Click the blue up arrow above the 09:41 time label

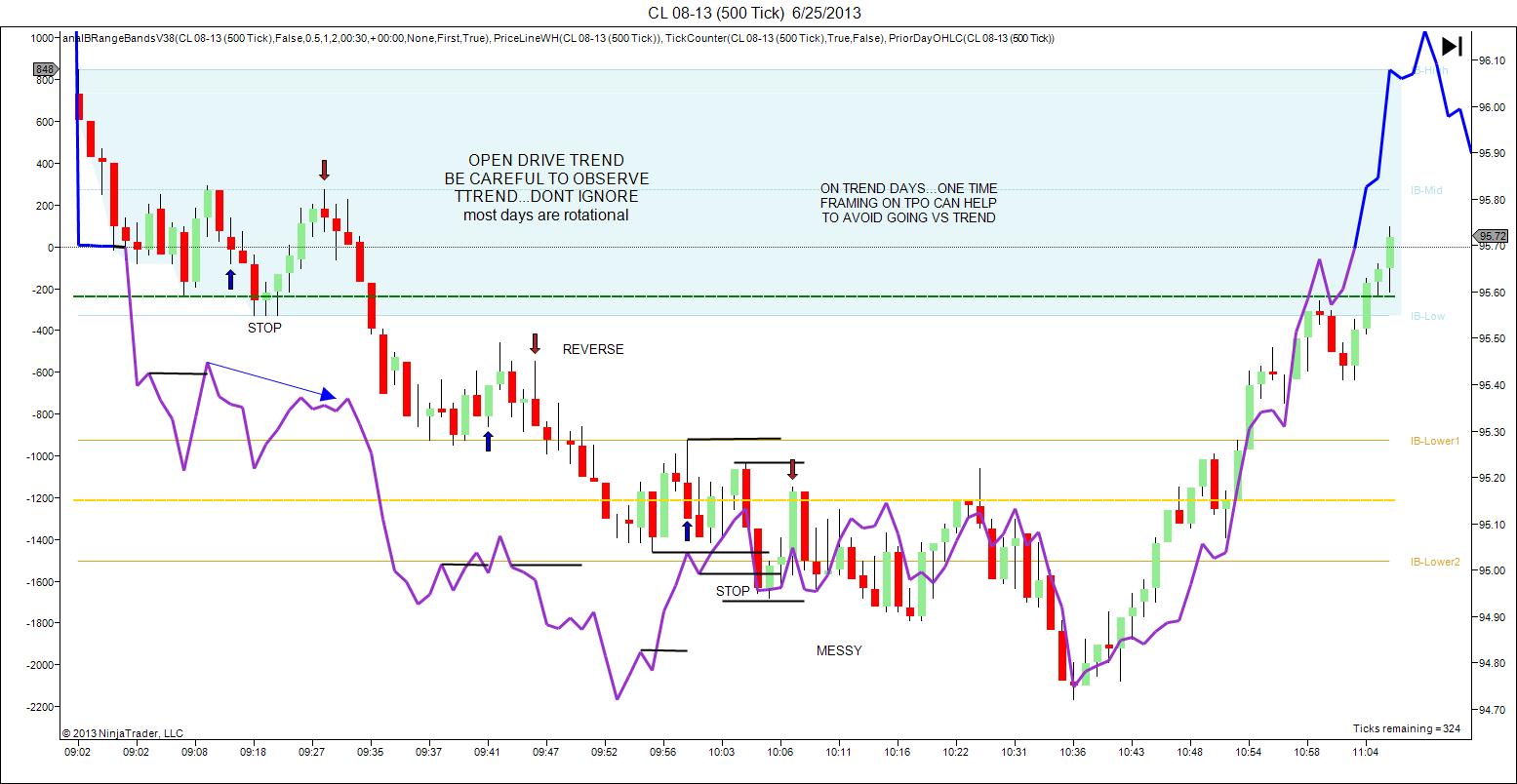coord(488,441)
